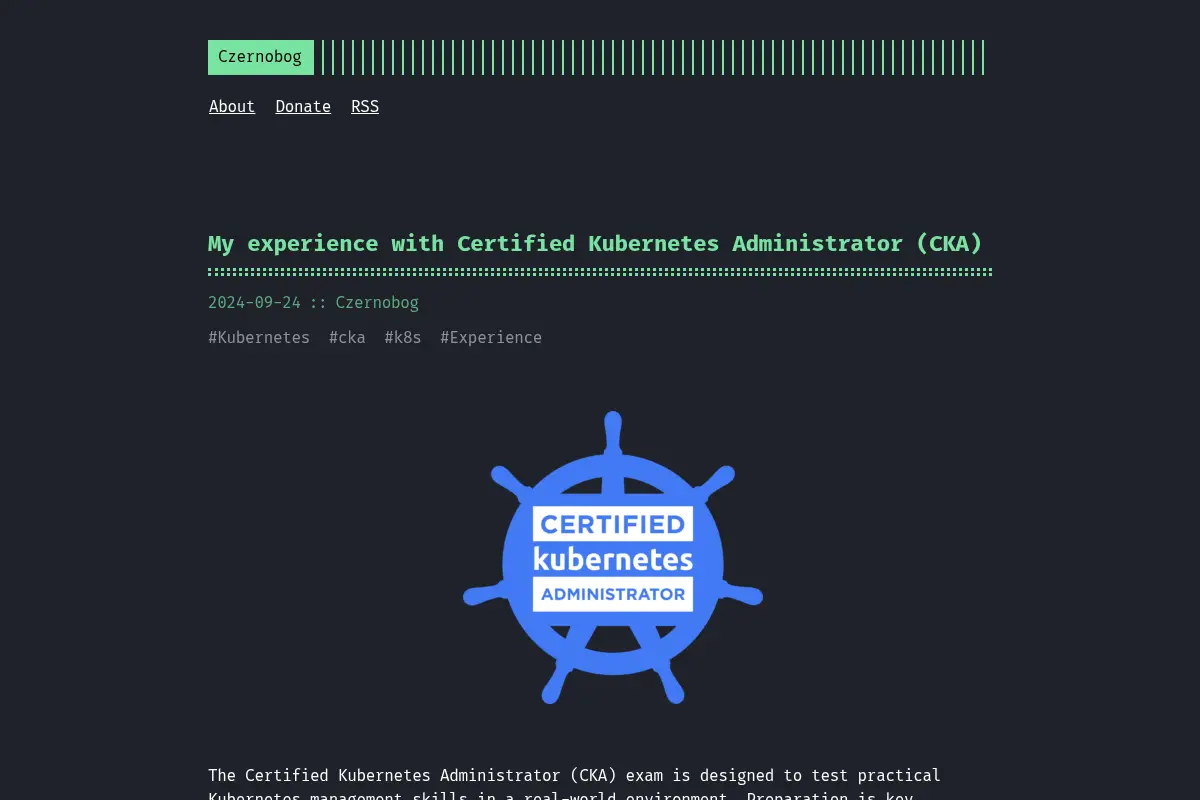Click the post date 2024-09-24
Screen dimensions: 1200x800
coord(254,303)
